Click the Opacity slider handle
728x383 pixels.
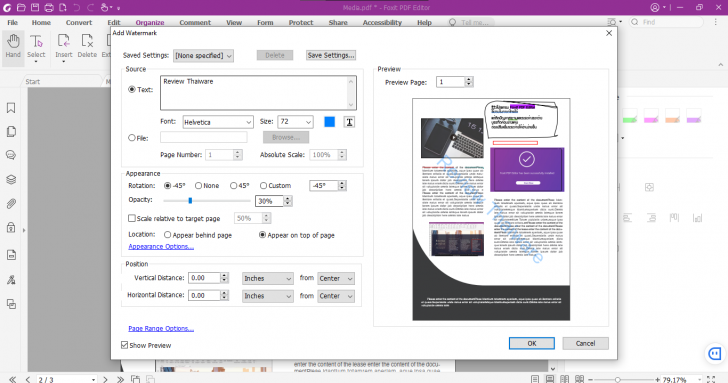(190, 201)
